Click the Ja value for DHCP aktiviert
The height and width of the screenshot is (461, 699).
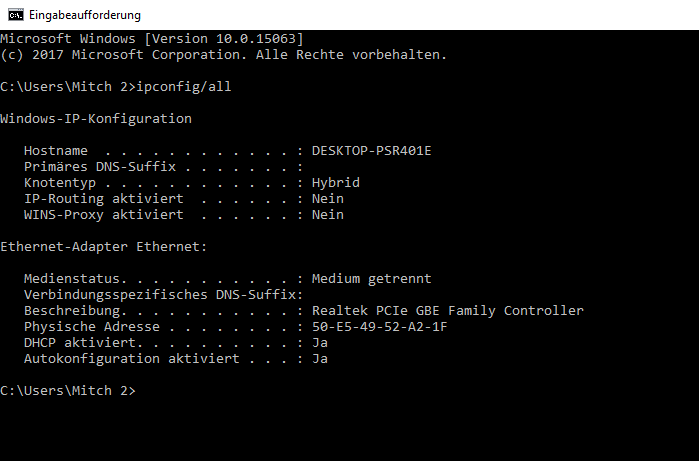point(320,343)
